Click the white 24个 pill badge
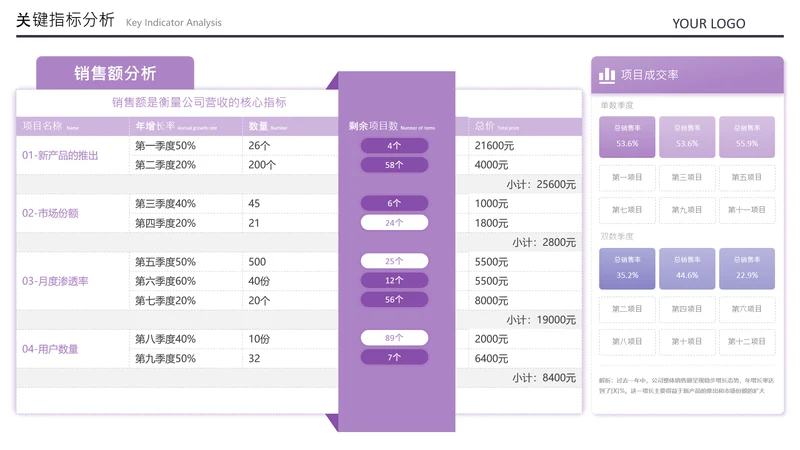 [394, 223]
